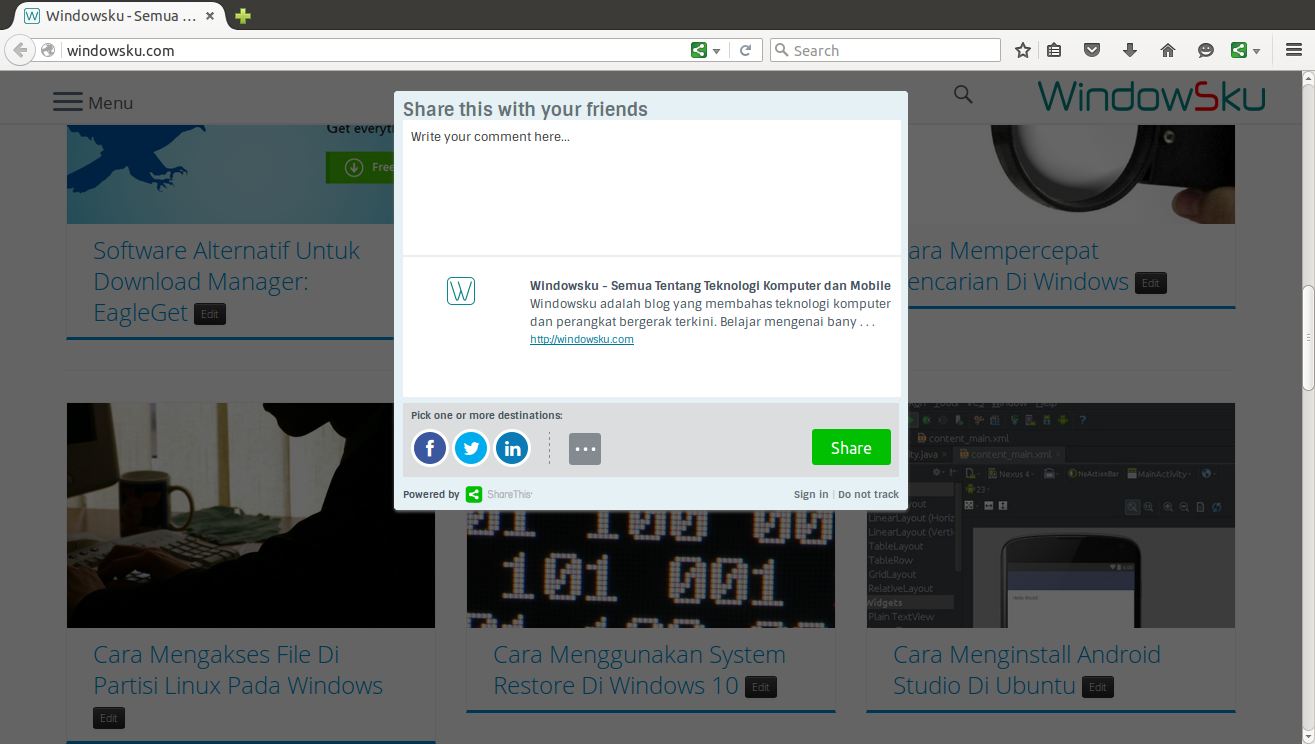Screen dimensions: 1315x744
Task: Select the Windowsku browser tab
Action: [x=119, y=16]
